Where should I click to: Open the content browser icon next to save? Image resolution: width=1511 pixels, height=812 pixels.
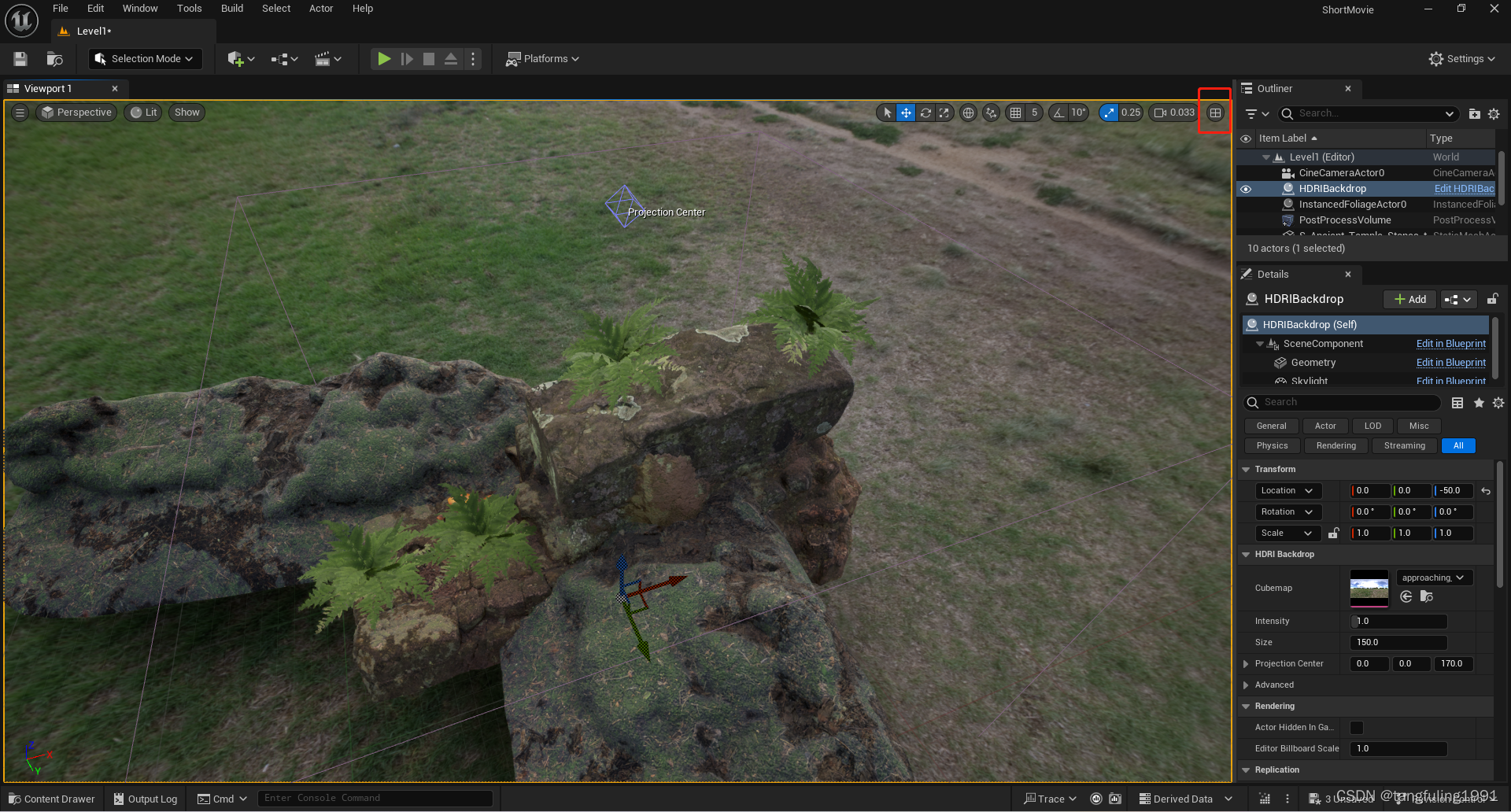(x=54, y=59)
